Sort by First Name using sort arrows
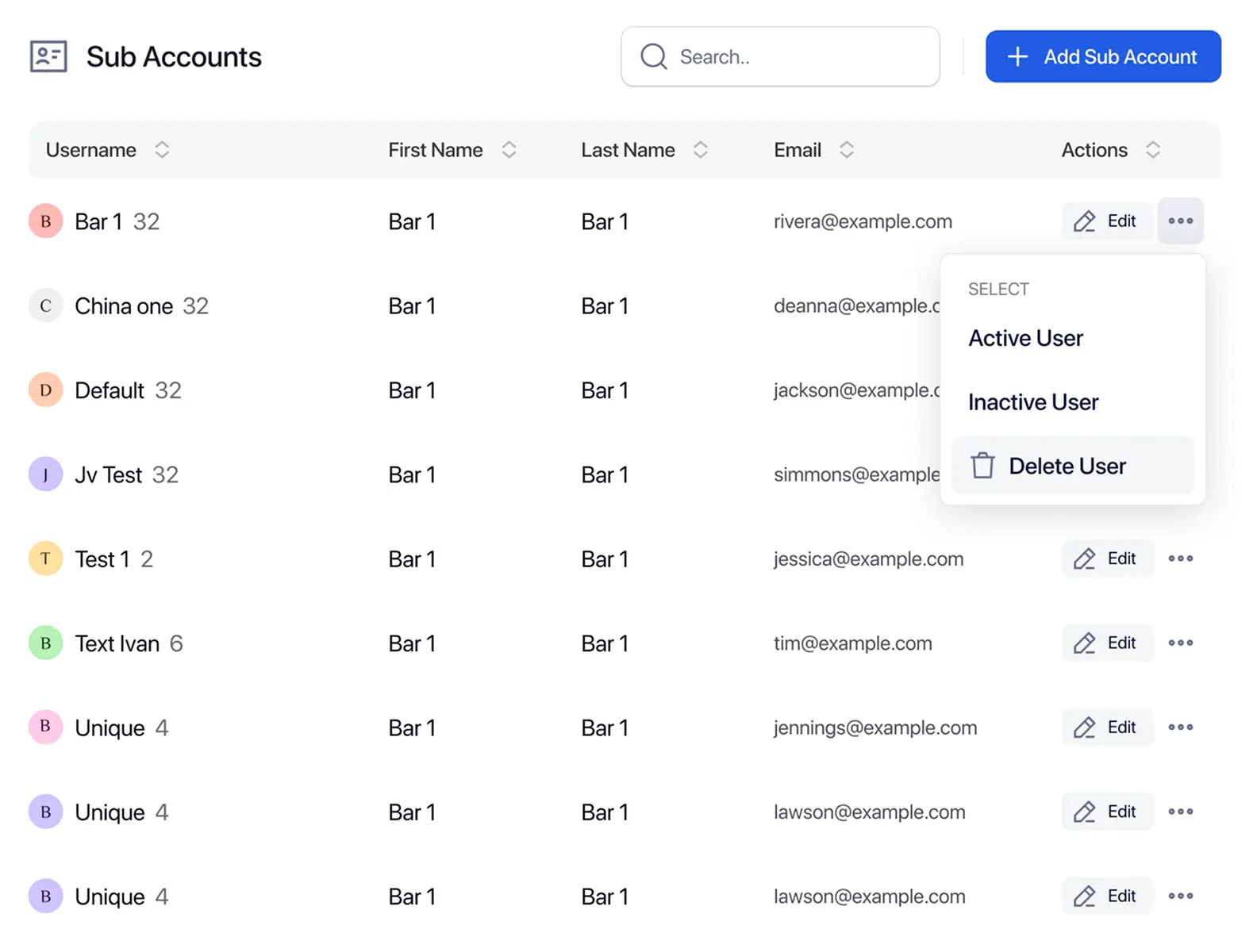This screenshot has width=1257, height=952. (x=509, y=150)
